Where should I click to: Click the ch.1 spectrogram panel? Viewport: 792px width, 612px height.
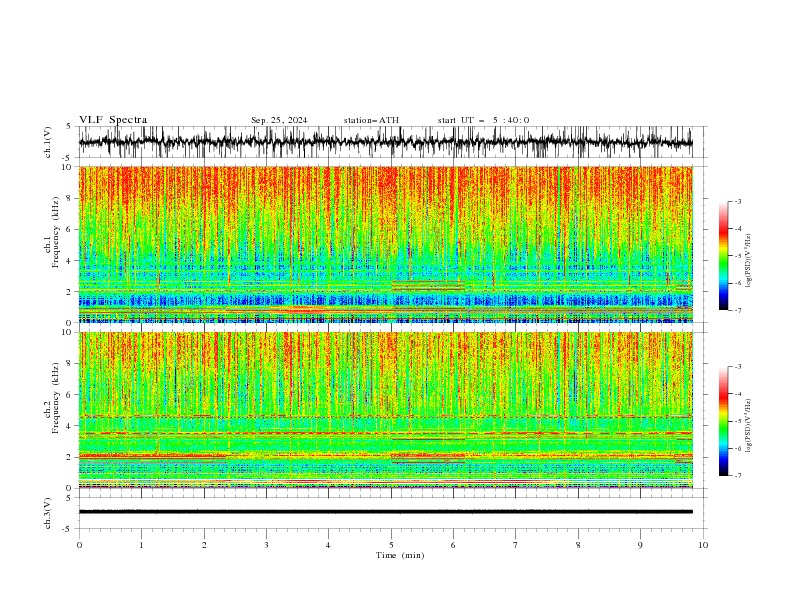pos(386,244)
